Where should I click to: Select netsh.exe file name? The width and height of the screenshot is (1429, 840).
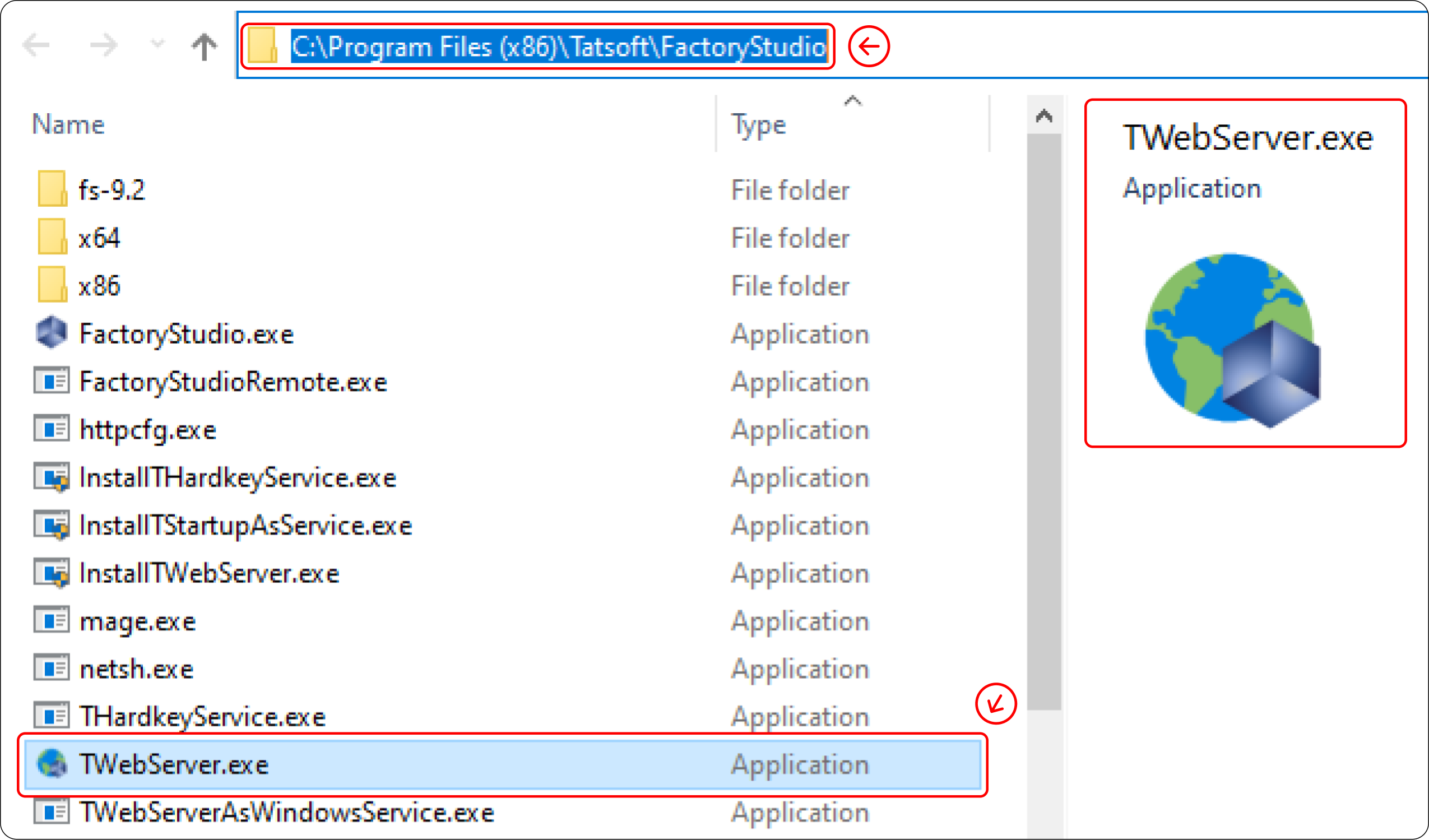[x=137, y=669]
